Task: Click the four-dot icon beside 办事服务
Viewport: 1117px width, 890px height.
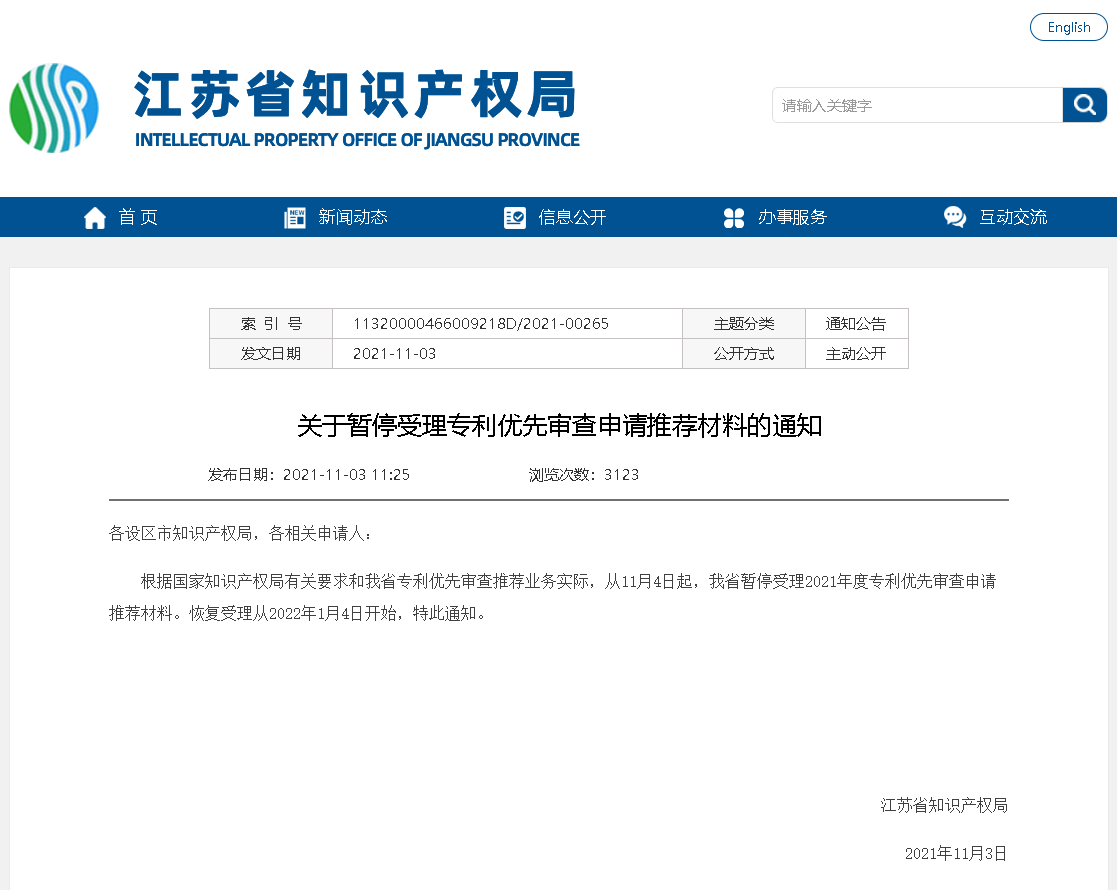Action: click(734, 217)
